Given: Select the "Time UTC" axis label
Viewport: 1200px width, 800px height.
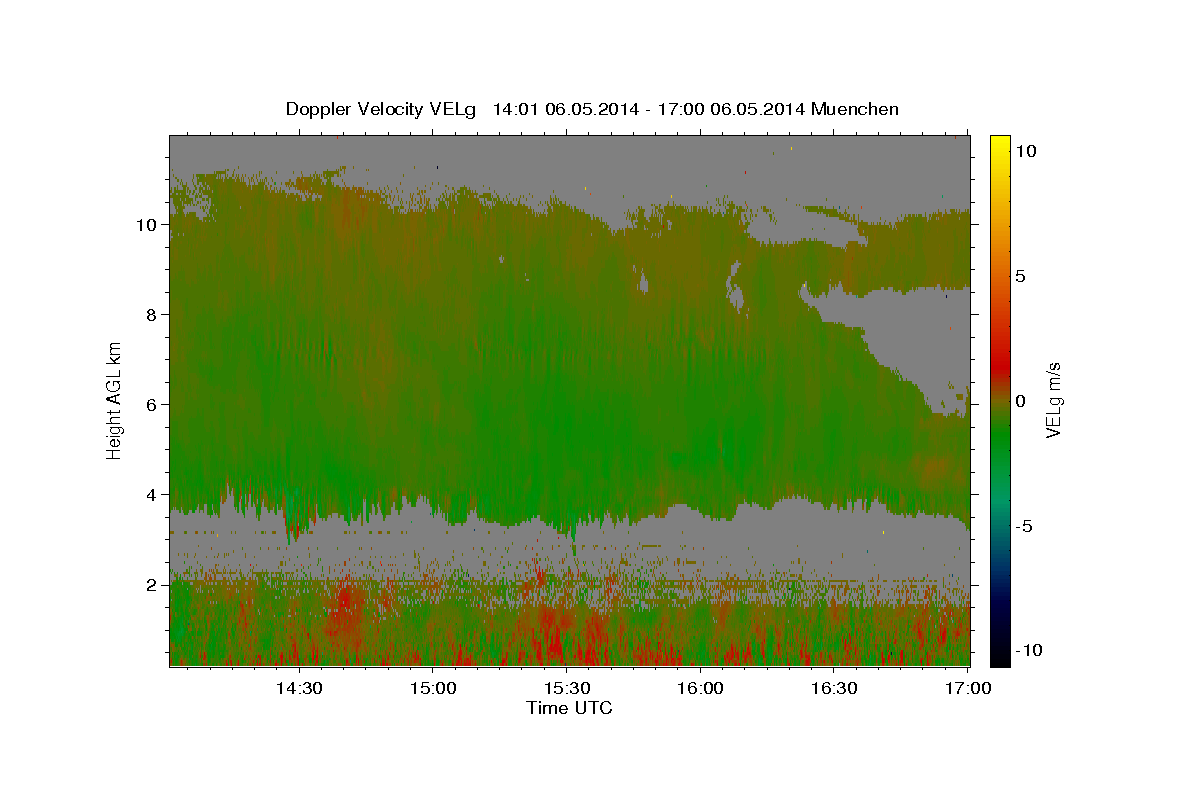Looking at the screenshot, I should click(569, 708).
